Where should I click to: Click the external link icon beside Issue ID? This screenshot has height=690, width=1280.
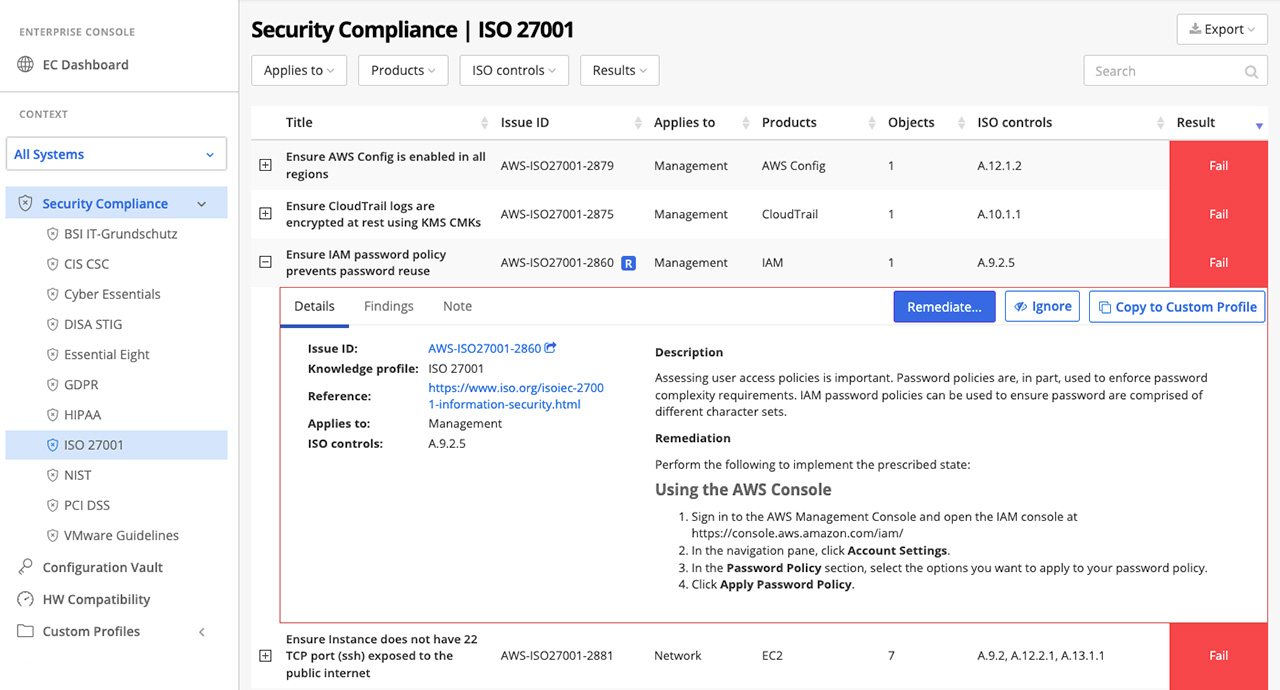[550, 349]
